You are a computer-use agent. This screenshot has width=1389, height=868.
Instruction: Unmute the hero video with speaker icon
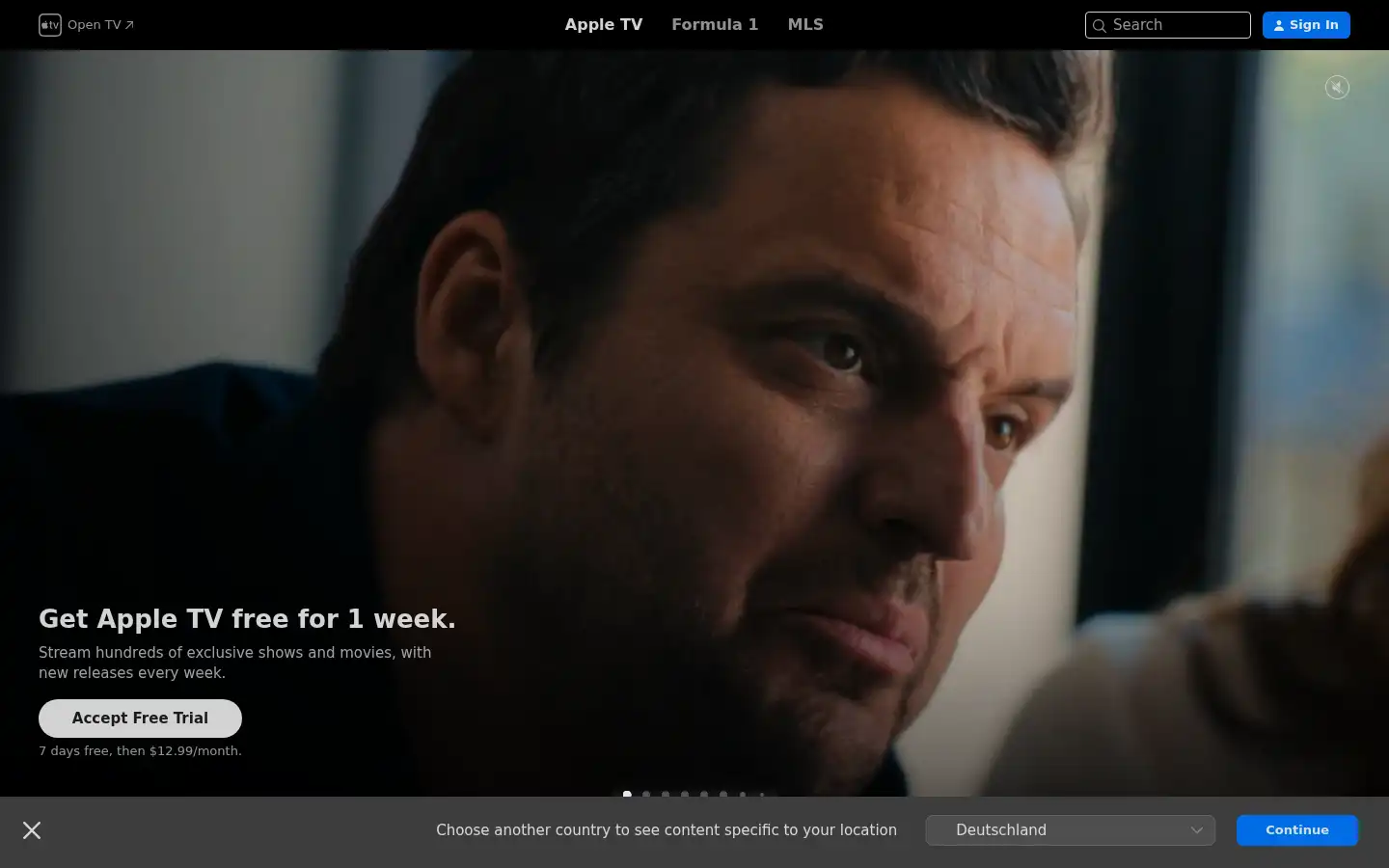coord(1337,88)
